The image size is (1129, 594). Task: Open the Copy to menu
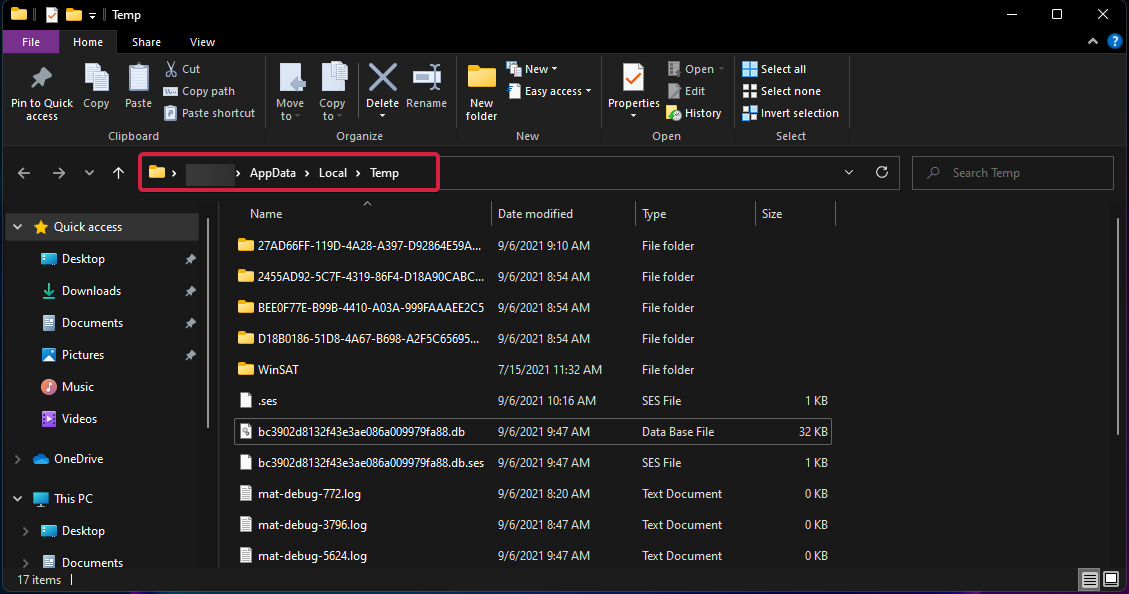click(332, 92)
